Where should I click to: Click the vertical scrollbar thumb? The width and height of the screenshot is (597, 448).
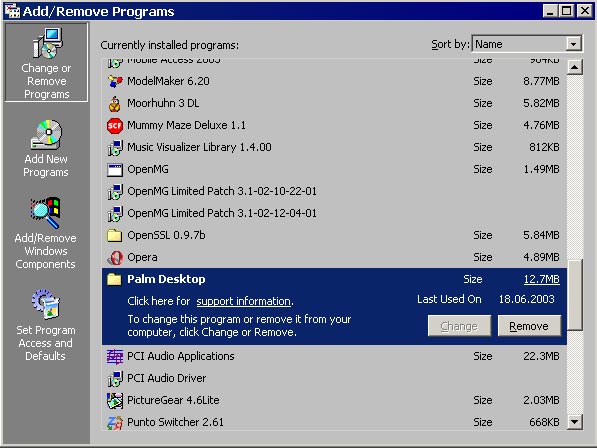575,295
